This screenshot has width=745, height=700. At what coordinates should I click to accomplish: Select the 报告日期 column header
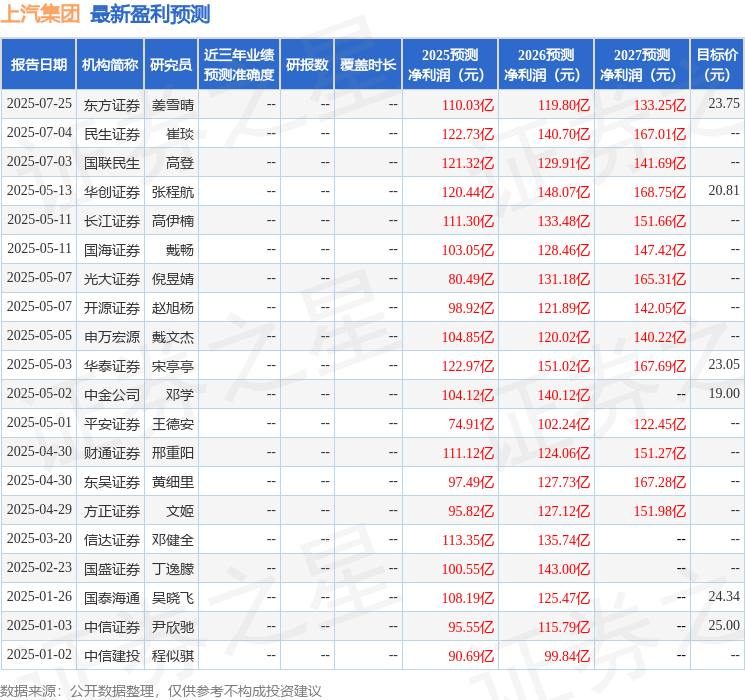[x=38, y=65]
